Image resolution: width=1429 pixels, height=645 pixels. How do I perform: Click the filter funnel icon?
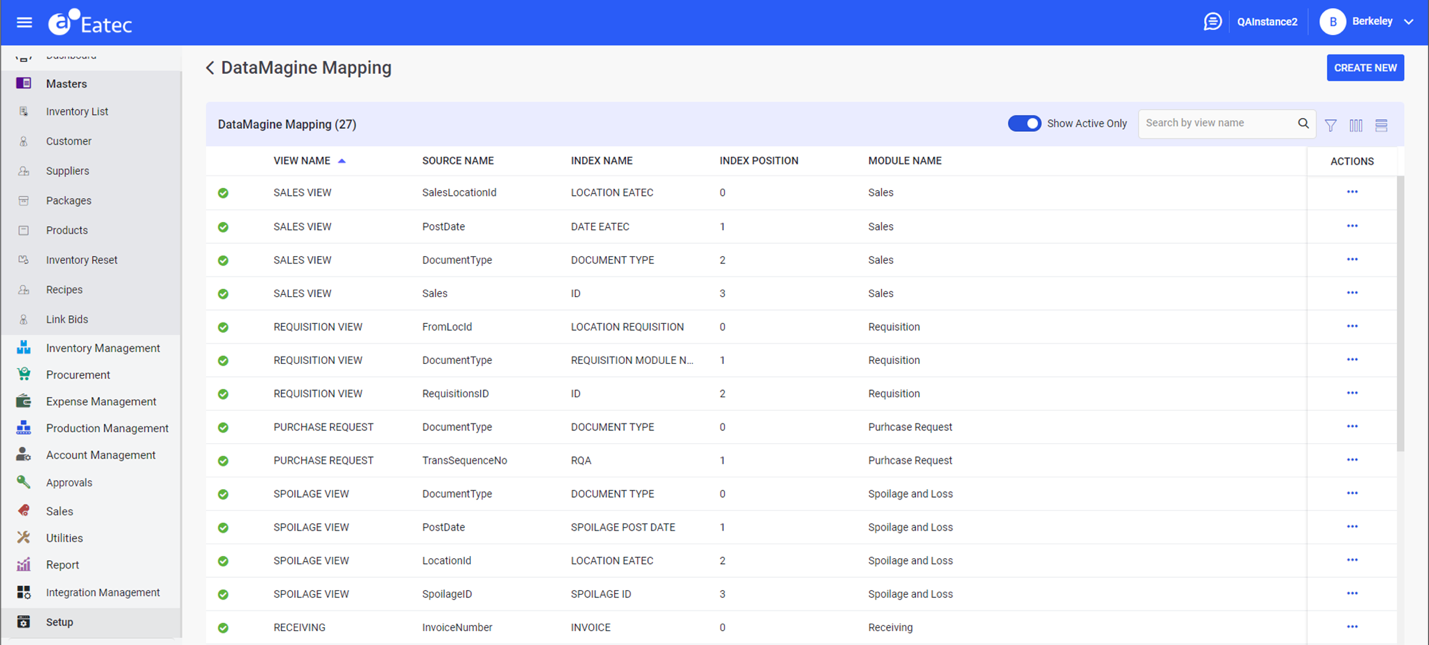click(x=1331, y=125)
